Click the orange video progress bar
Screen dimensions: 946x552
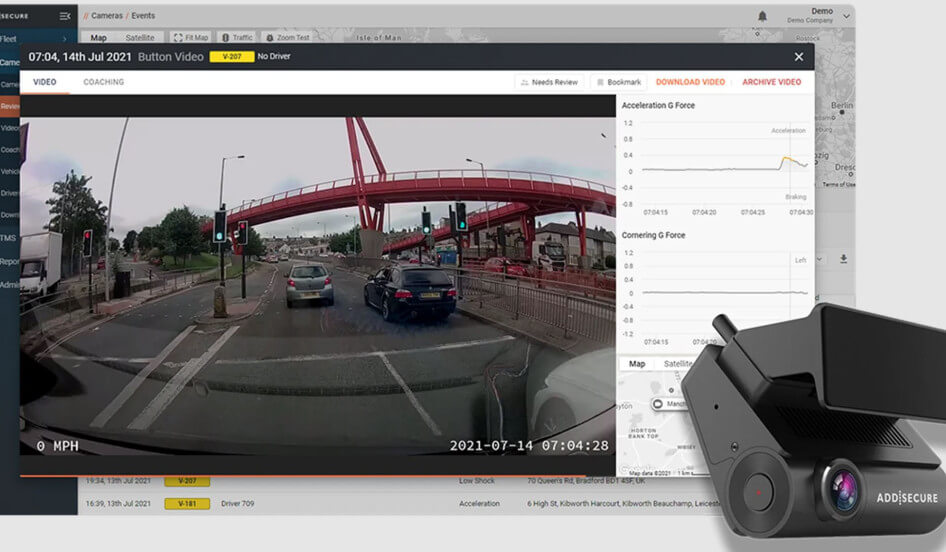[x=302, y=476]
